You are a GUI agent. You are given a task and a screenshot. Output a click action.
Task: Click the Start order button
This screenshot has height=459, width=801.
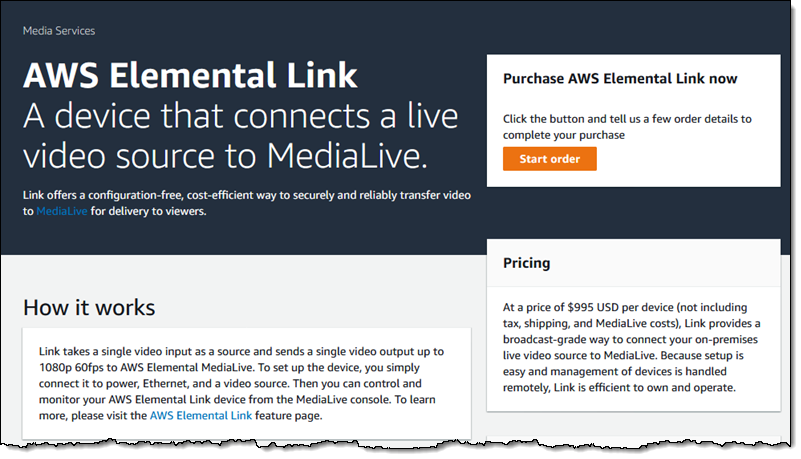pyautogui.click(x=549, y=159)
